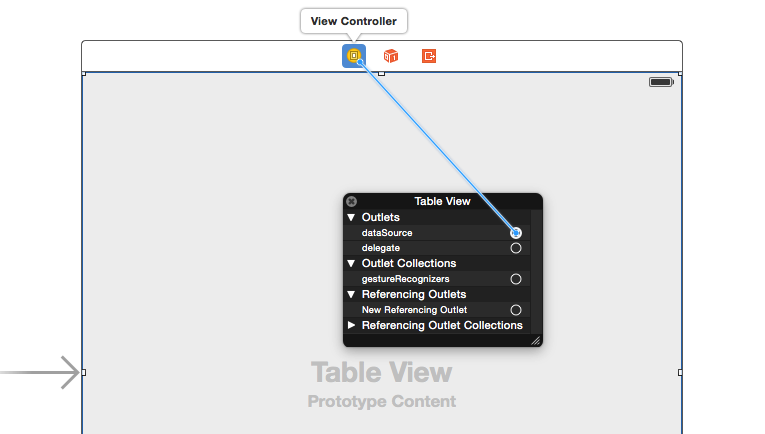Click the gestureRecognizers connection circle
This screenshot has width=765, height=434.
[x=516, y=279]
